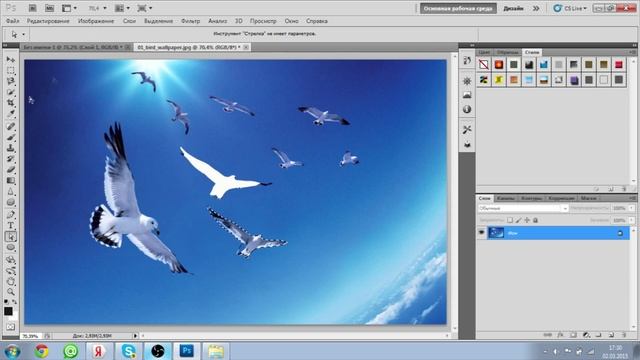
Task: Apply the no-style swatch in Styles
Action: coord(484,64)
